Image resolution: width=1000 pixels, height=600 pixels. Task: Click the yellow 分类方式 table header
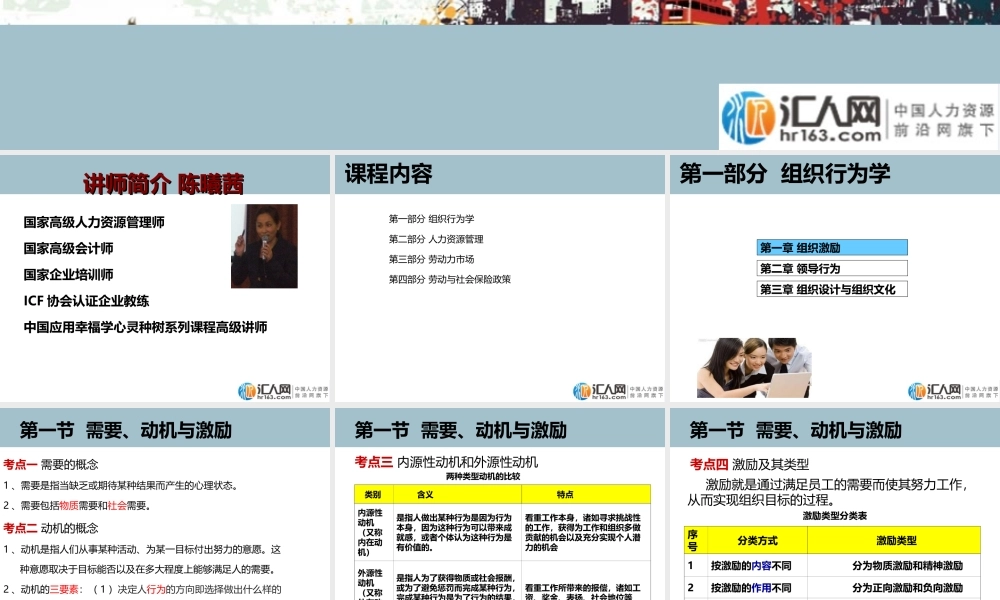click(x=757, y=540)
